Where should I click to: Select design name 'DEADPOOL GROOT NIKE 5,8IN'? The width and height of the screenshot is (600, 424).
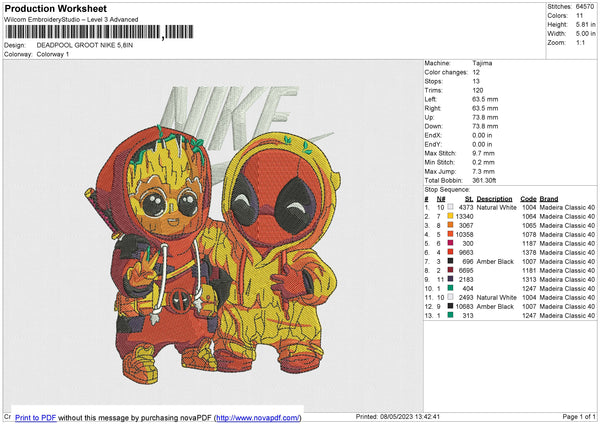pyautogui.click(x=85, y=45)
